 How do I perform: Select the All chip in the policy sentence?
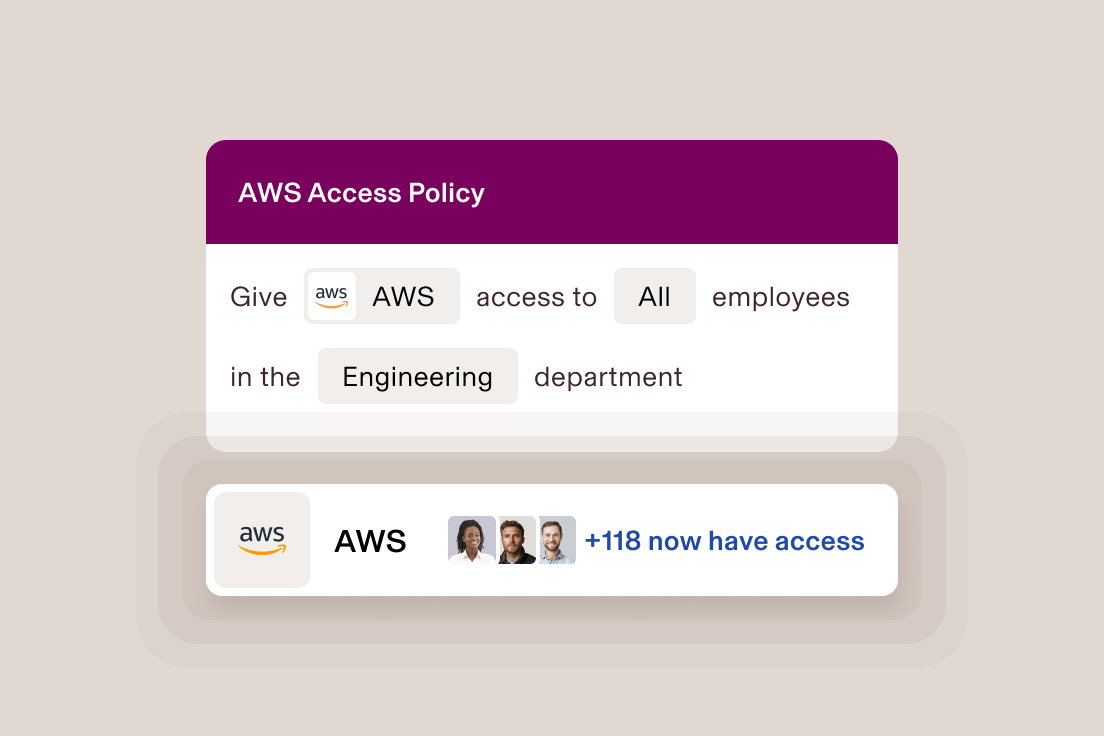655,296
